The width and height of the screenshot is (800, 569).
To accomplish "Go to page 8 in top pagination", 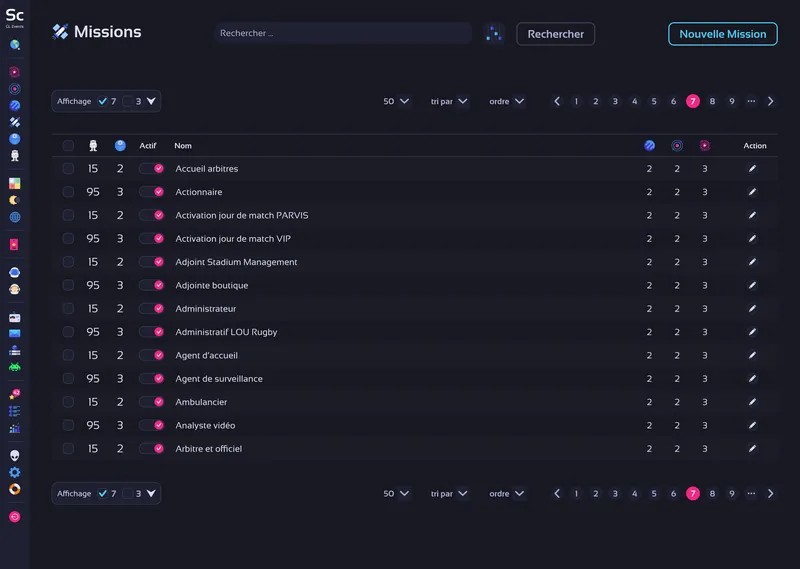I will tap(712, 101).
